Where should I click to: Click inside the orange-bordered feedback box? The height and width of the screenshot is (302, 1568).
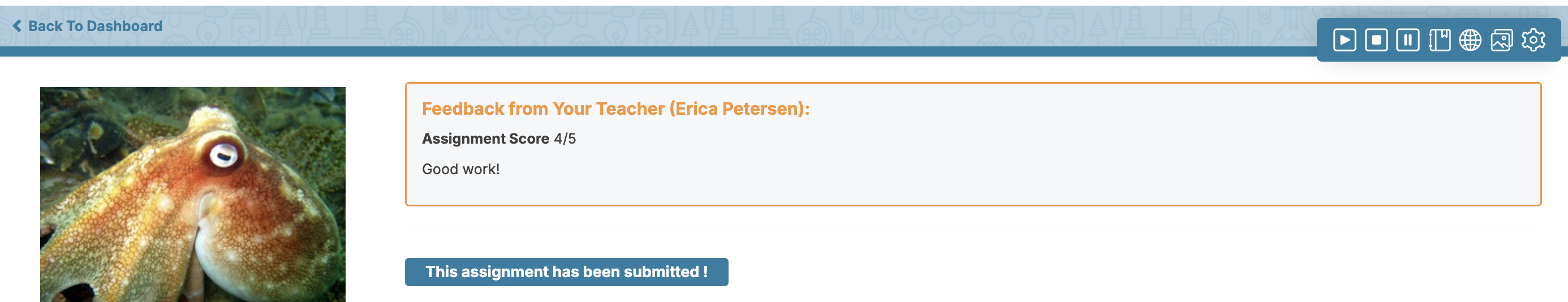pos(973,144)
